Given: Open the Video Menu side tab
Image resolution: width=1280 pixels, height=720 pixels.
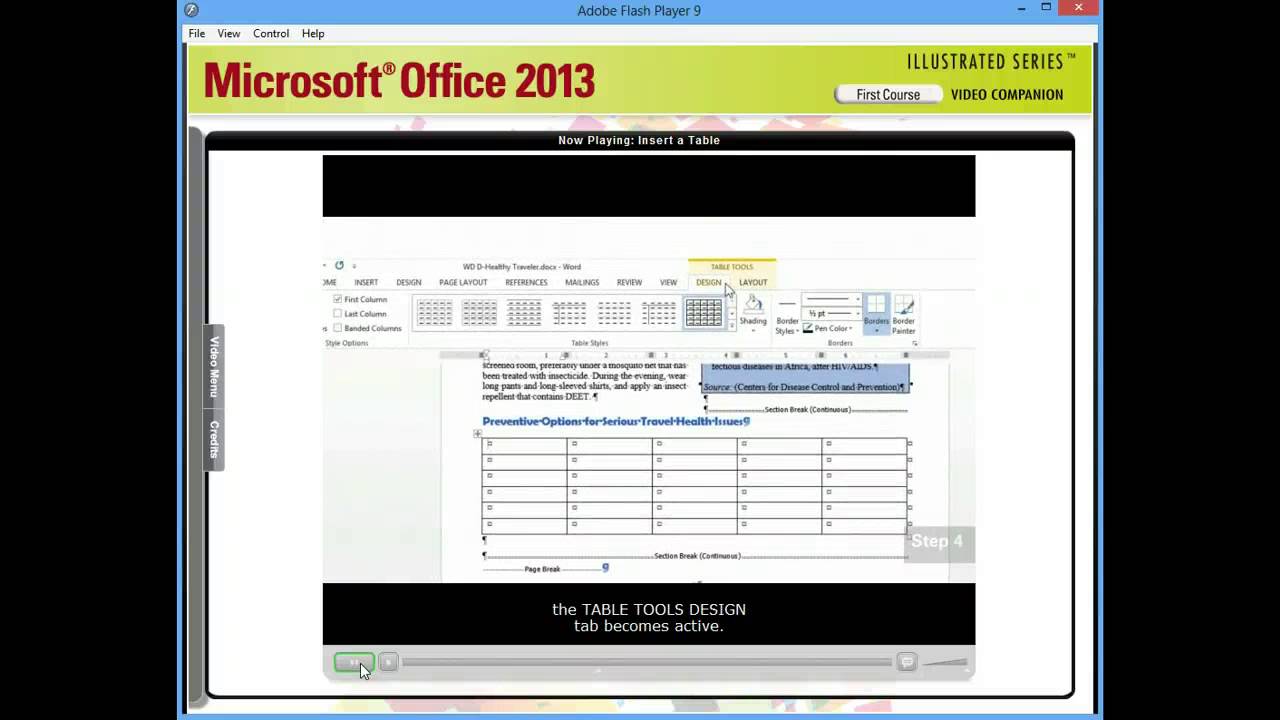Looking at the screenshot, I should click(214, 366).
